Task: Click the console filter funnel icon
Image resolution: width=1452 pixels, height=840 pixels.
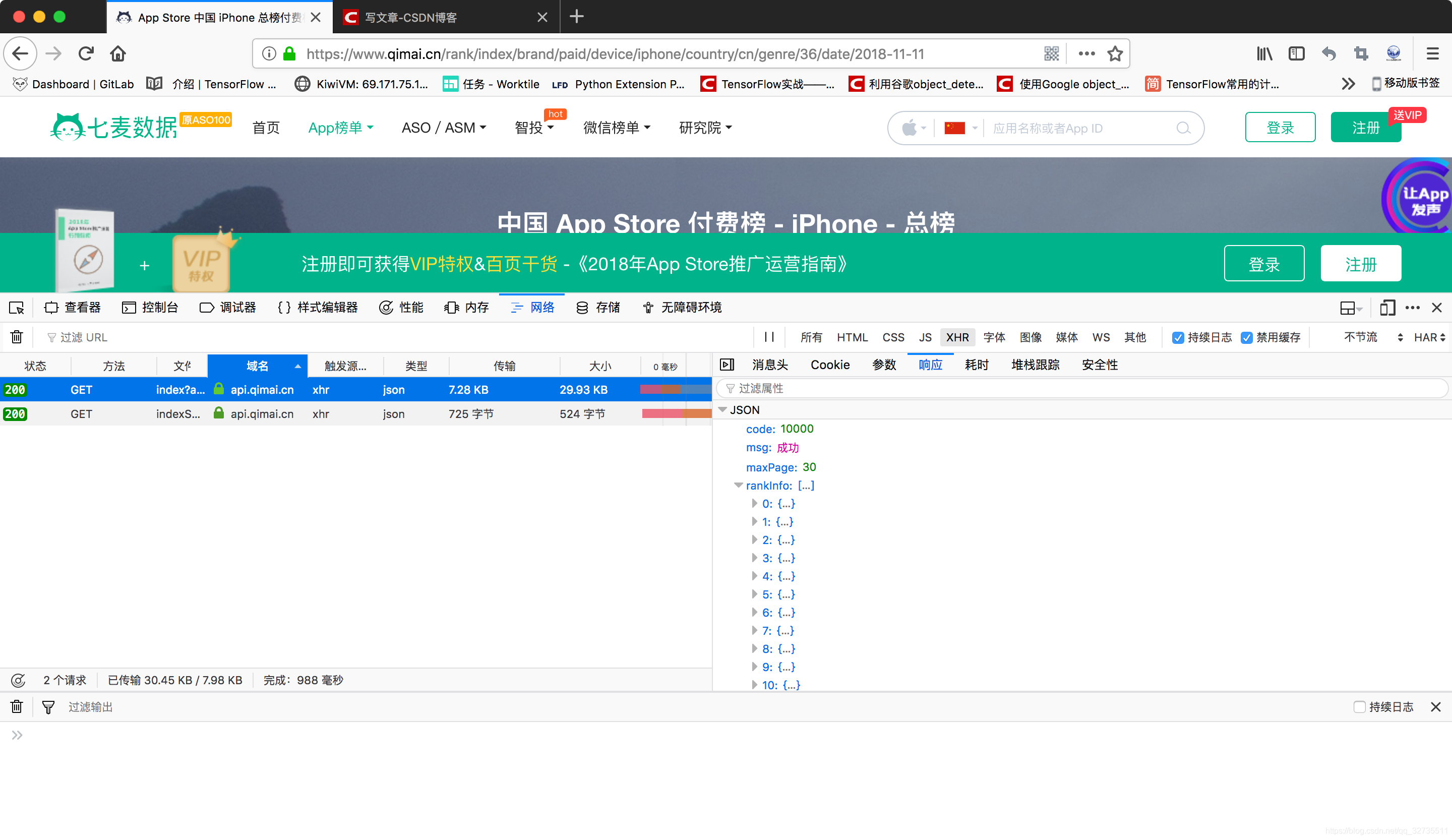Action: pos(48,707)
